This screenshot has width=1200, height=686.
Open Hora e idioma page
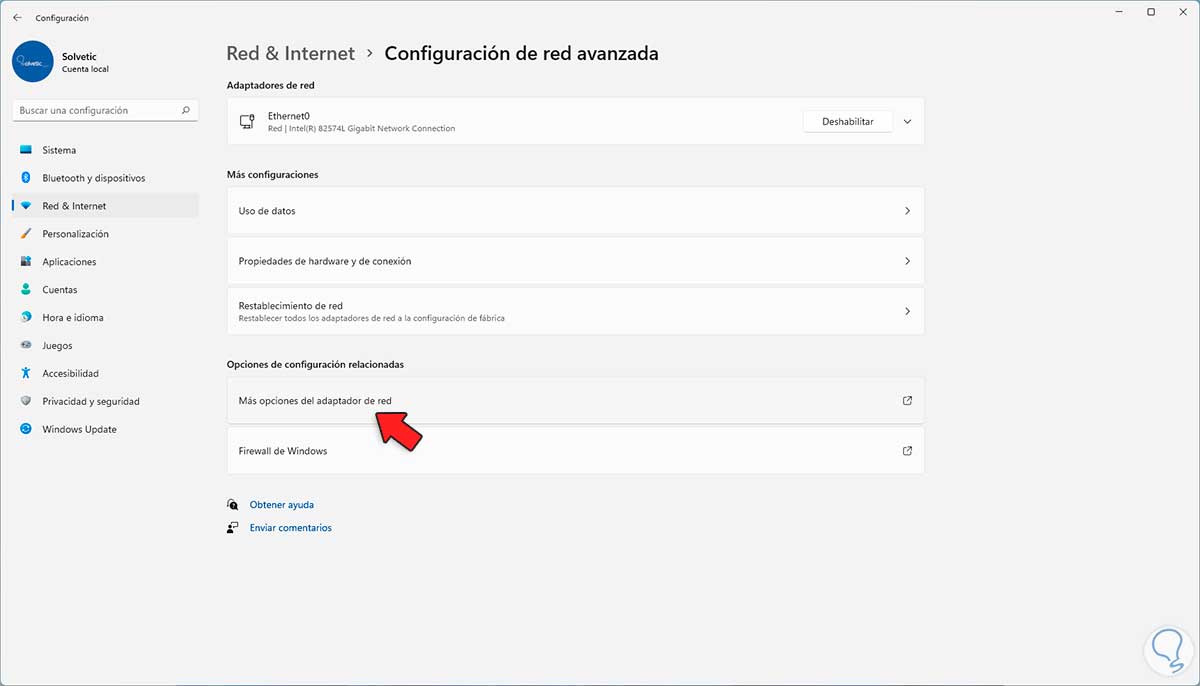tap(106, 318)
